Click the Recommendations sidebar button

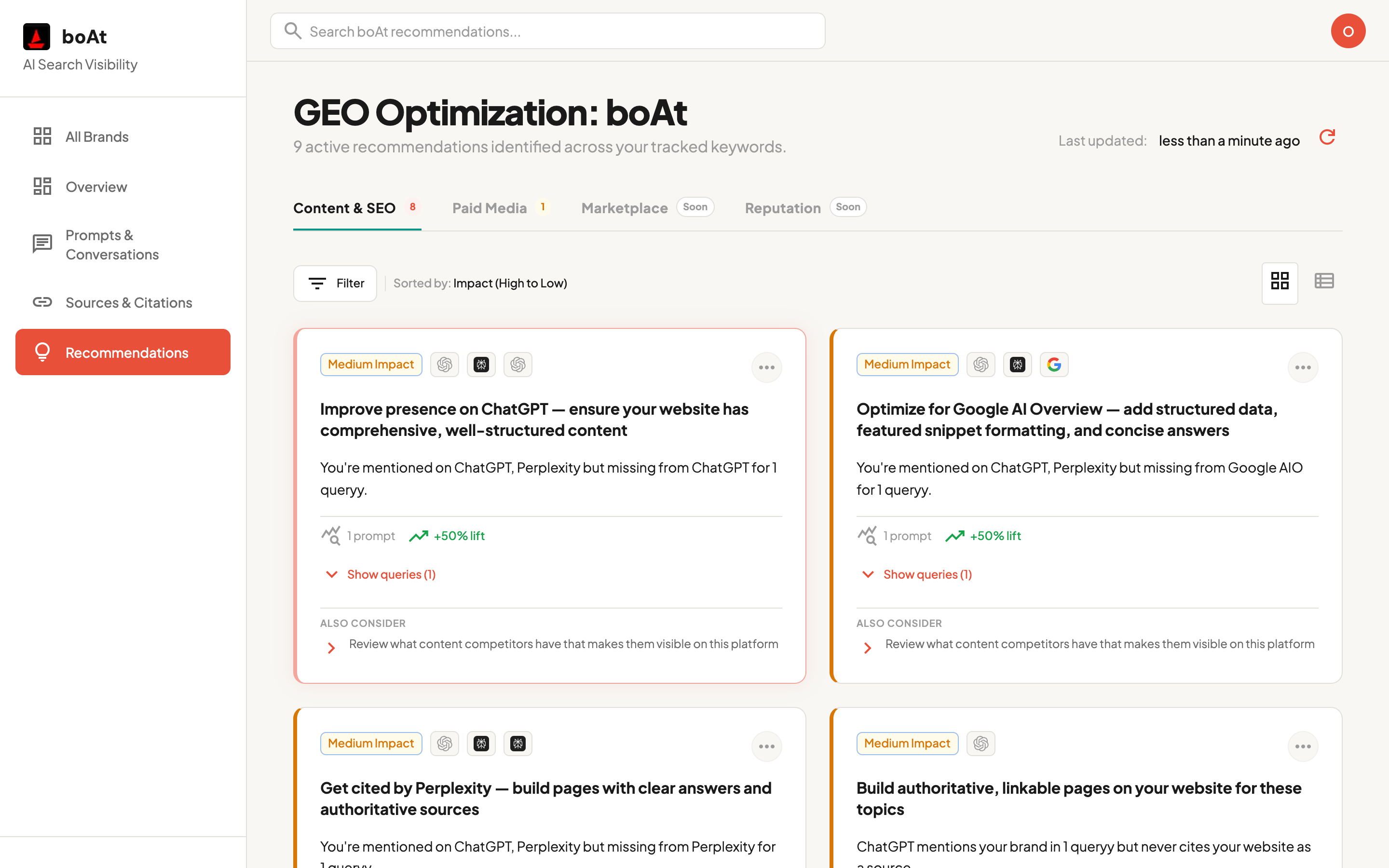coord(123,353)
